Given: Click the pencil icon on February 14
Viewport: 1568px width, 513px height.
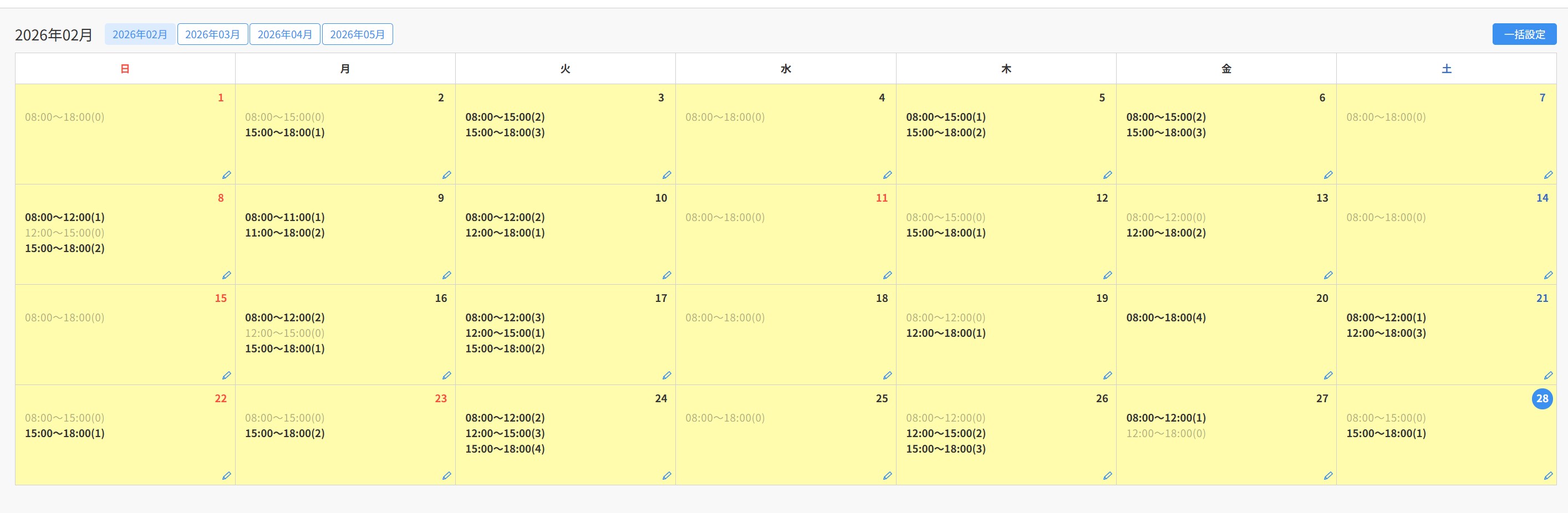Looking at the screenshot, I should pyautogui.click(x=1548, y=276).
